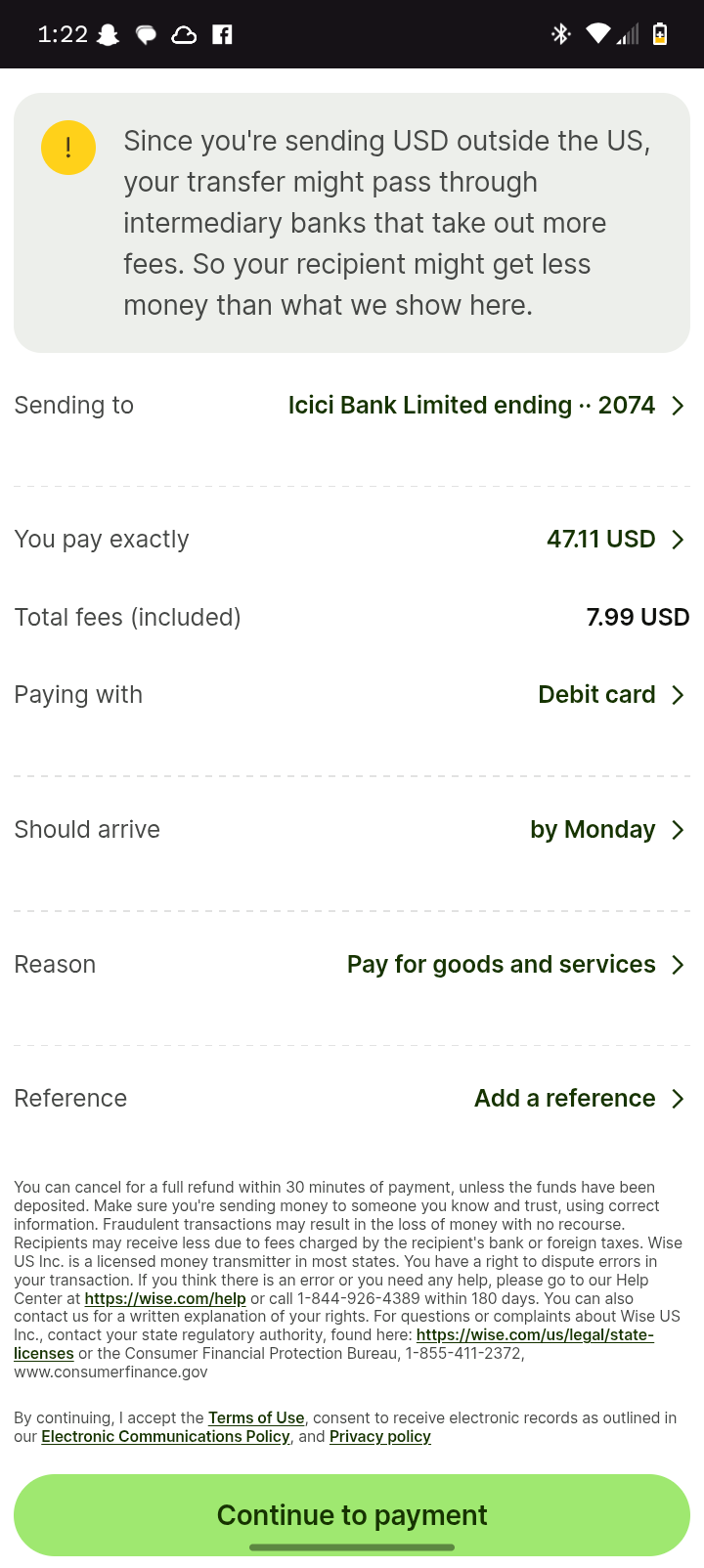Tap the cloud status bar icon
The width and height of the screenshot is (704, 1568).
point(184,35)
